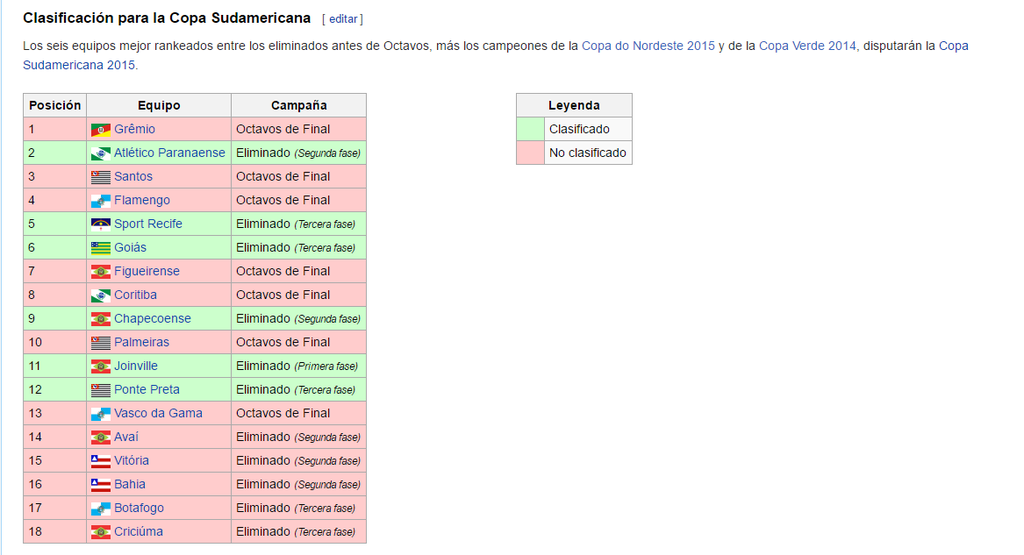The width and height of the screenshot is (1024, 555).
Task: Select the 'No clasificado' legend label
Action: pos(588,153)
